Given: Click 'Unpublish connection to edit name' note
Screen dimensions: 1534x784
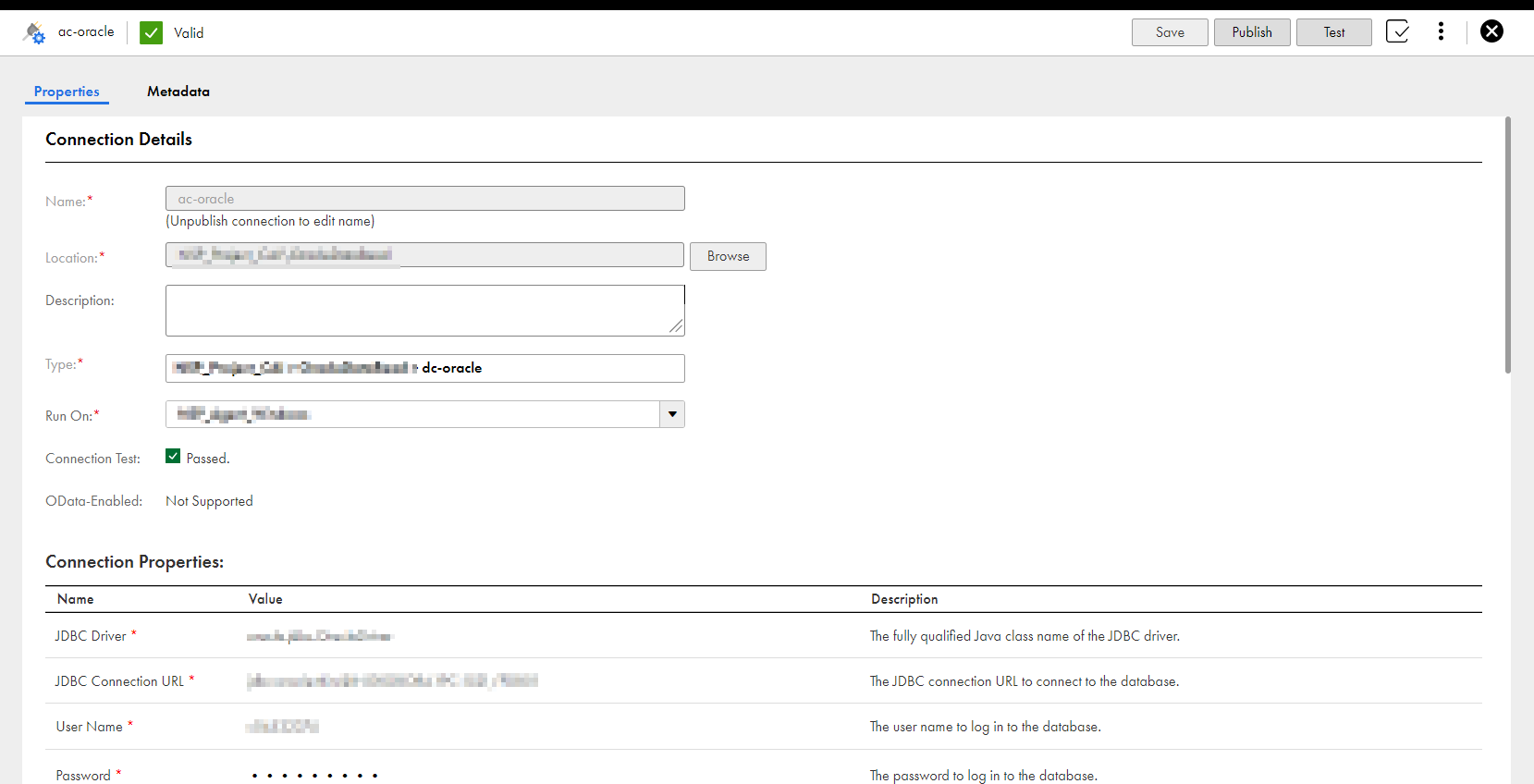Looking at the screenshot, I should [270, 221].
